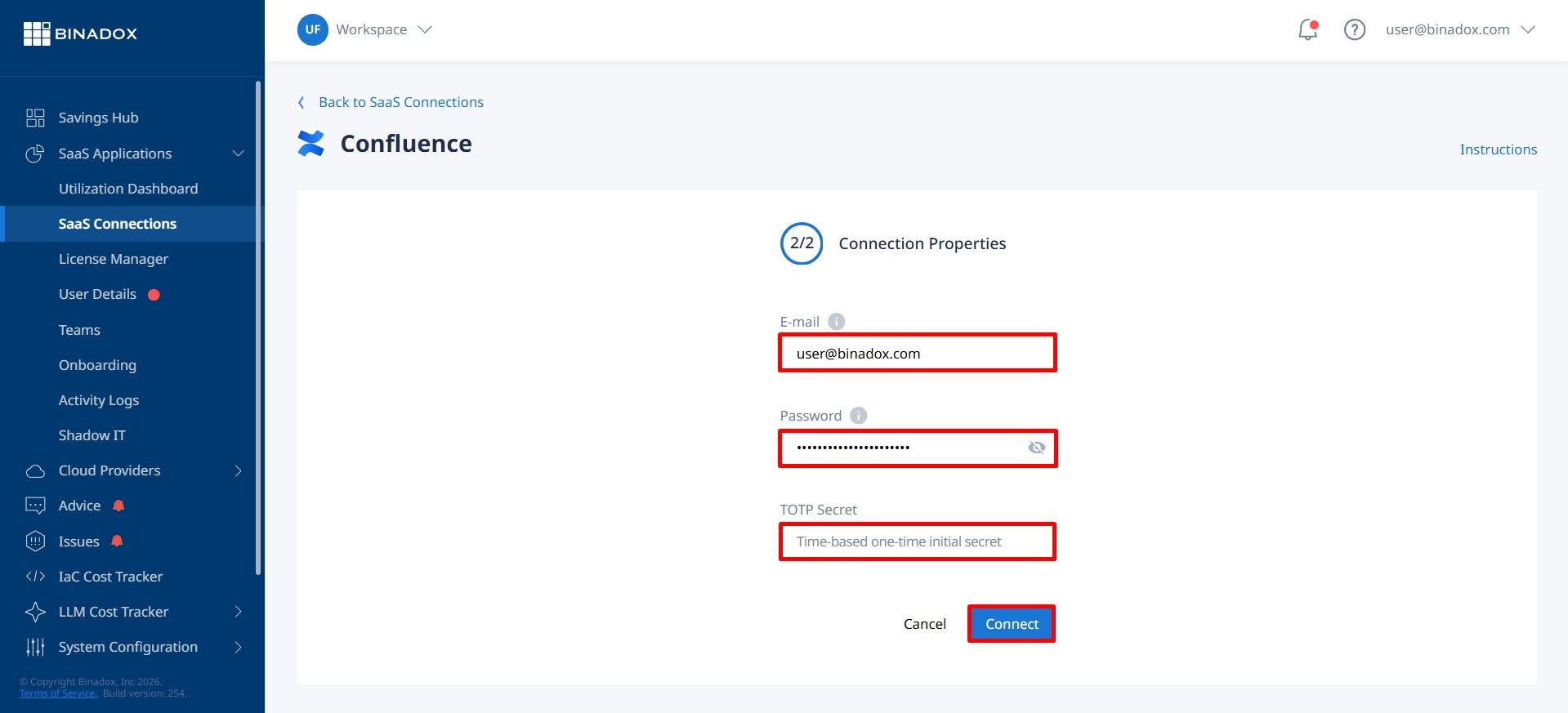The width and height of the screenshot is (1568, 713).
Task: Click the TOTP Secret label
Action: click(818, 510)
